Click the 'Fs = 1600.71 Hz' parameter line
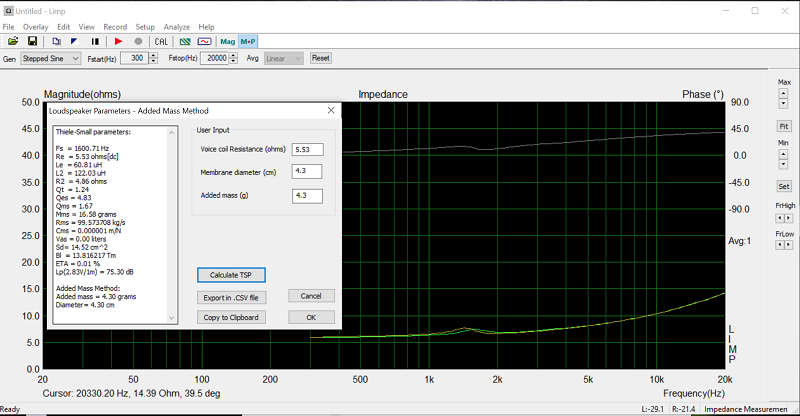Screen dimensions: 800x416 coord(82,149)
